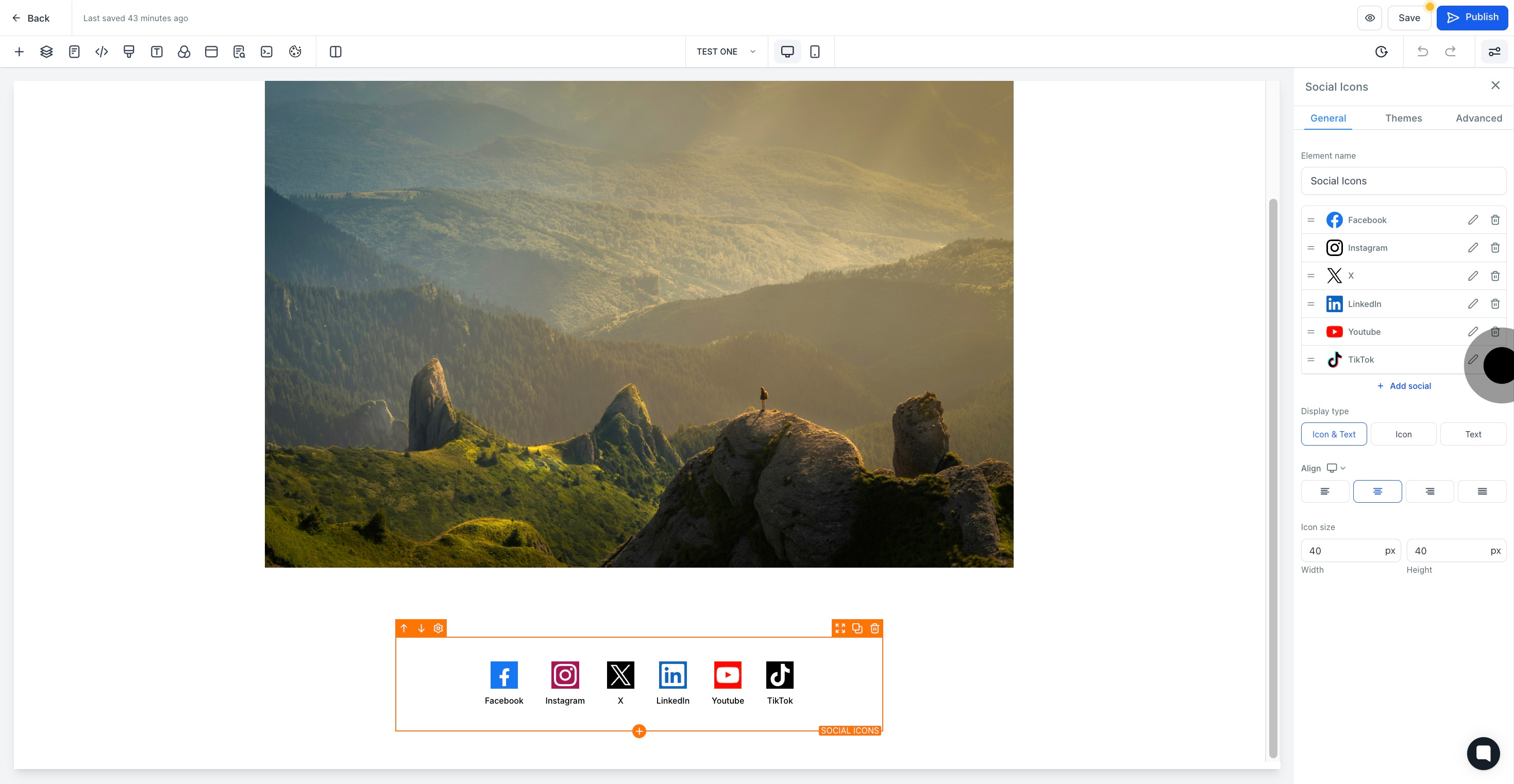Open the paint roller styles icon
Viewport: 1514px width, 784px height.
(x=129, y=52)
